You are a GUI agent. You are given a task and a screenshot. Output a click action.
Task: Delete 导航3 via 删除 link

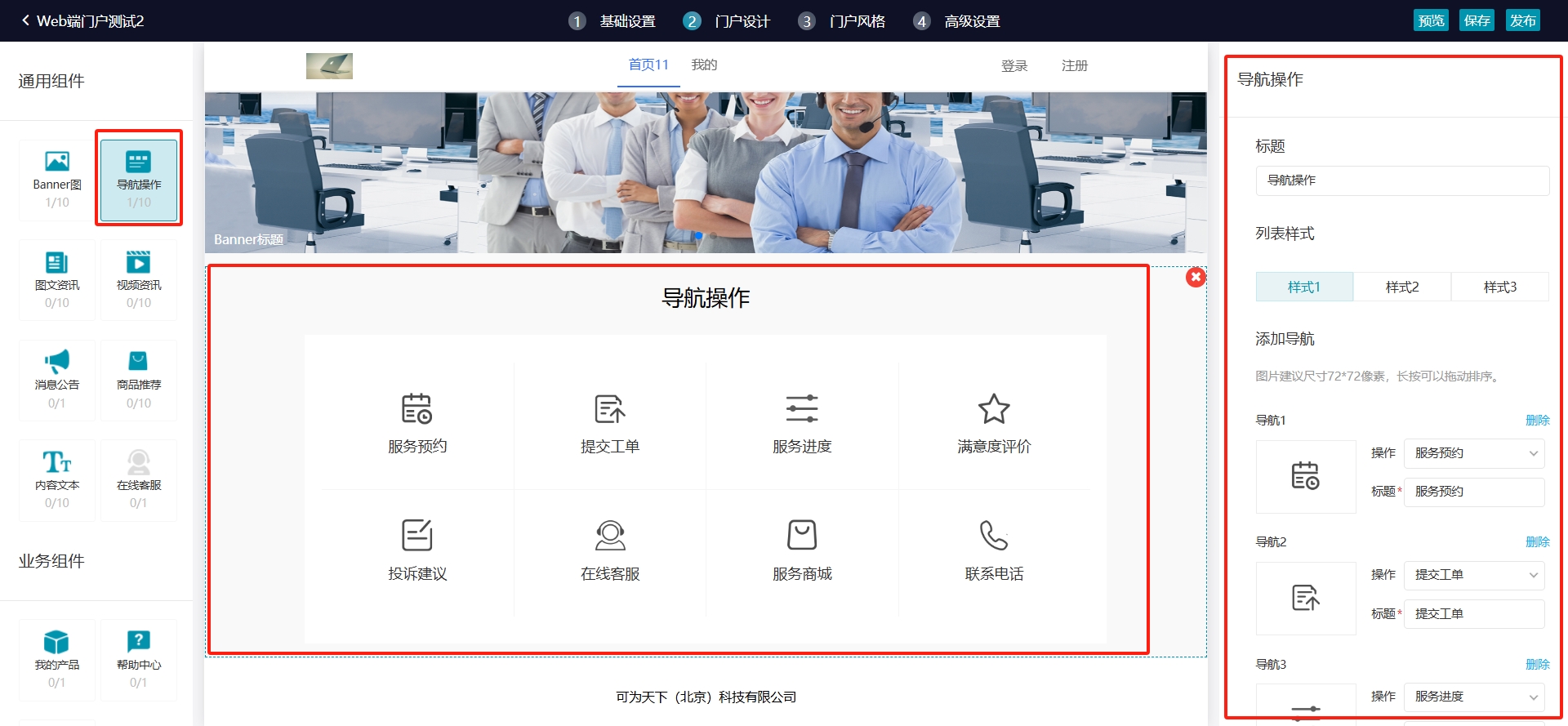point(1537,665)
